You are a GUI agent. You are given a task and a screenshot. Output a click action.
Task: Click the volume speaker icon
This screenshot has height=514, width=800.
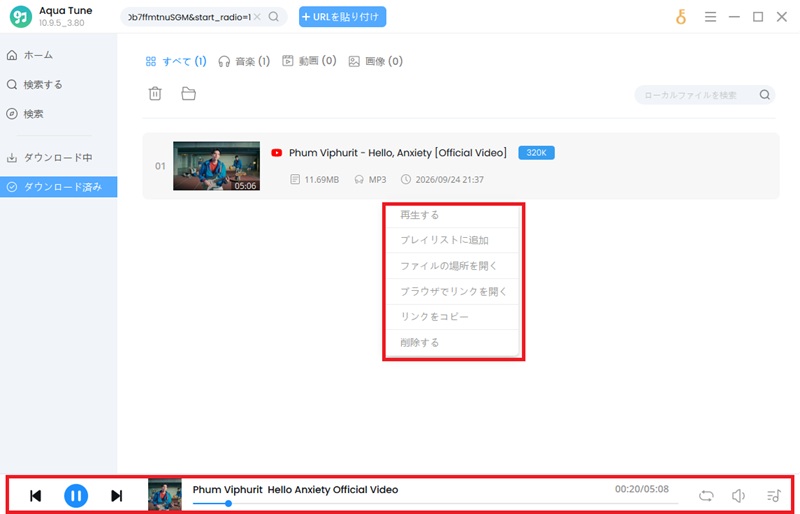(x=738, y=496)
